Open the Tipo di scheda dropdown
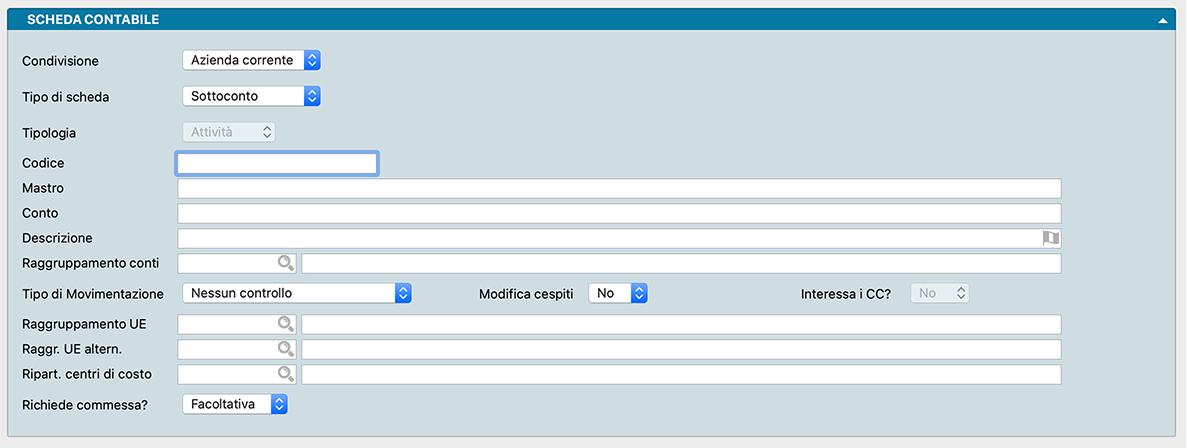The image size is (1187, 448). (251, 97)
